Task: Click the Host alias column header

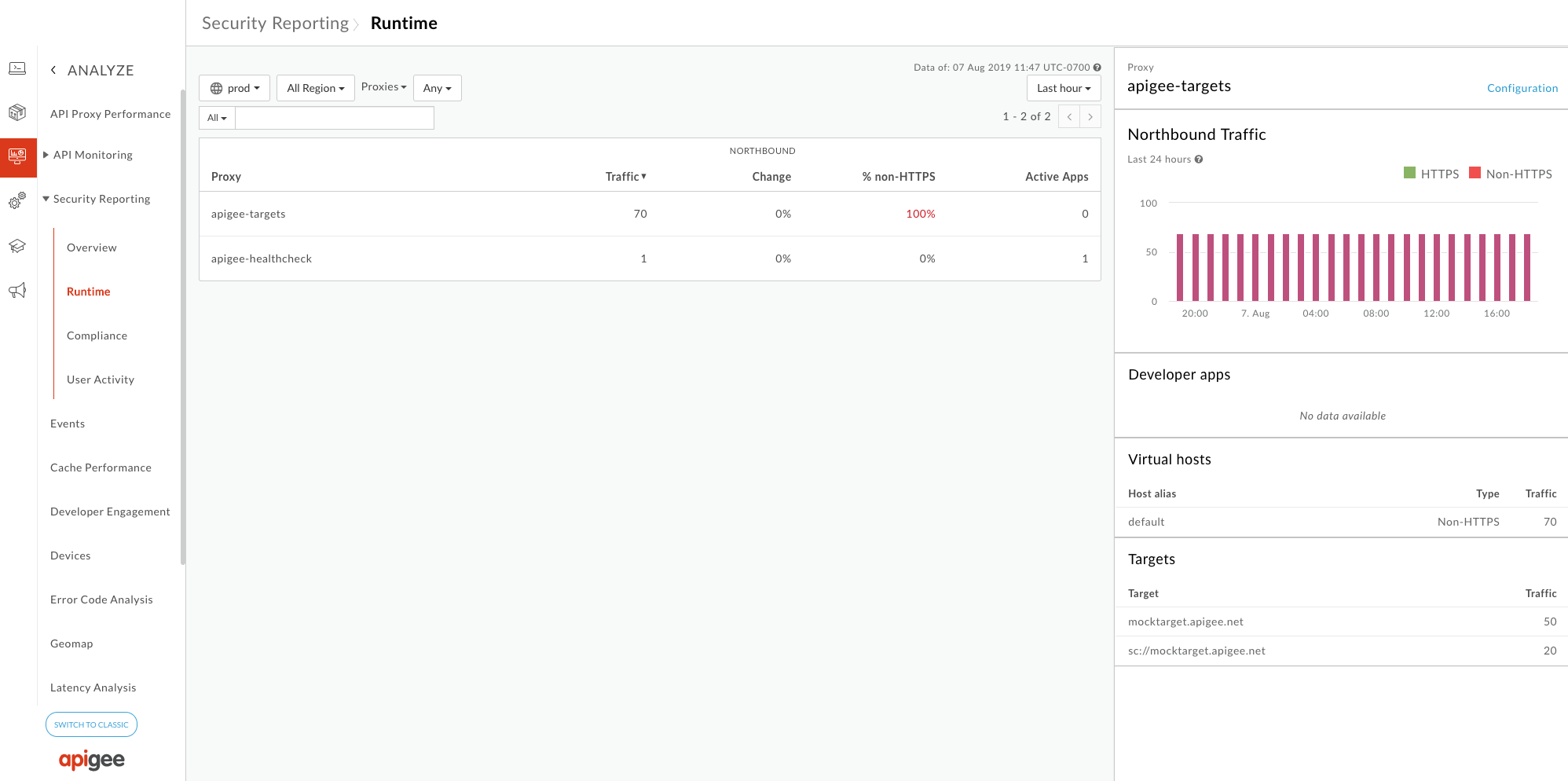Action: (1152, 493)
